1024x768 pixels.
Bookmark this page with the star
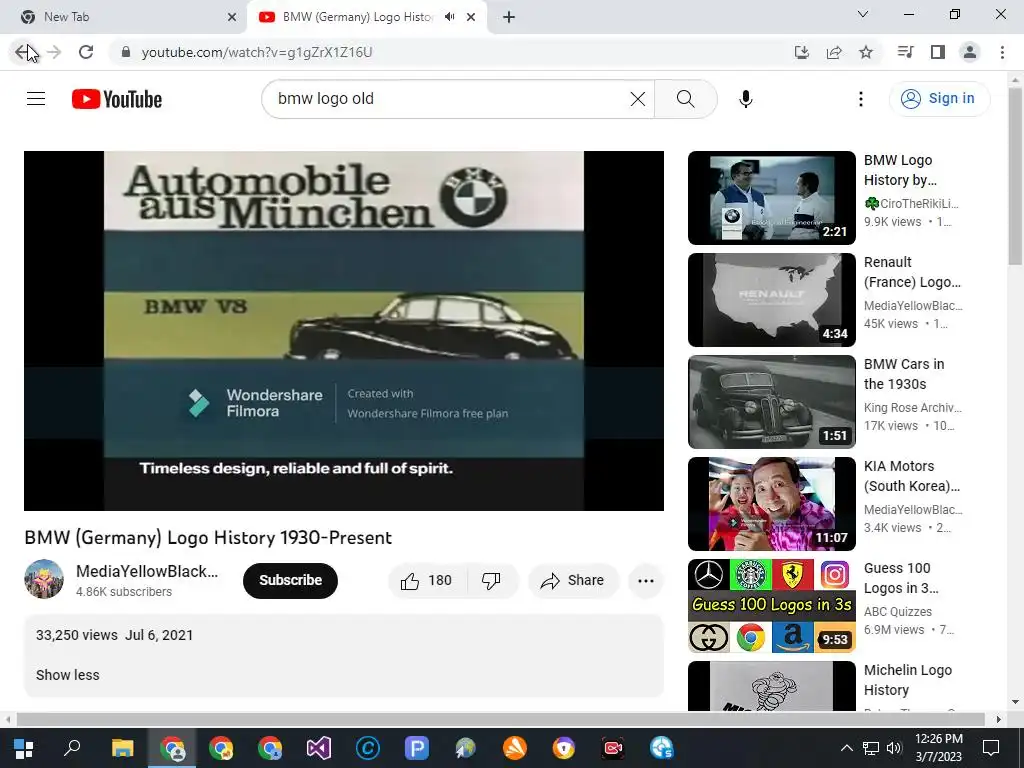(x=866, y=52)
